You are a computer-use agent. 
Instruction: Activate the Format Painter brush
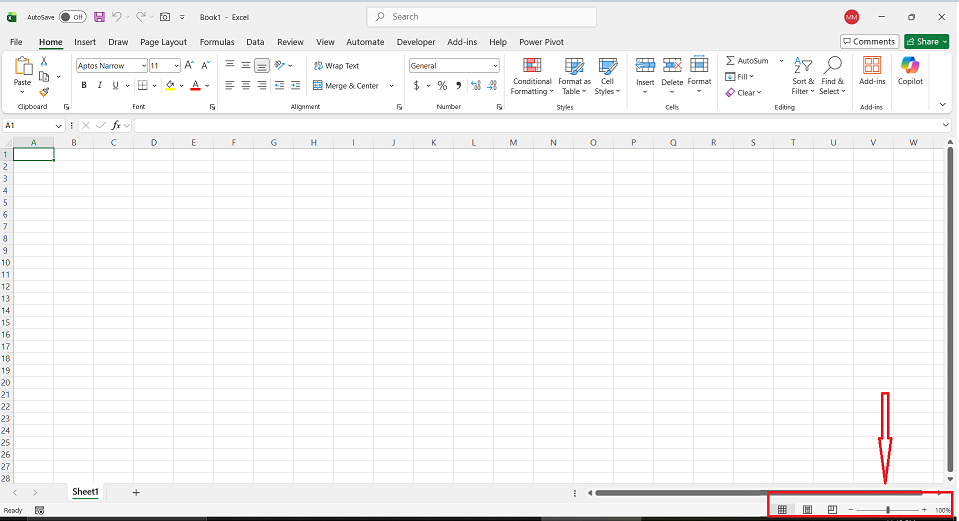click(x=44, y=92)
